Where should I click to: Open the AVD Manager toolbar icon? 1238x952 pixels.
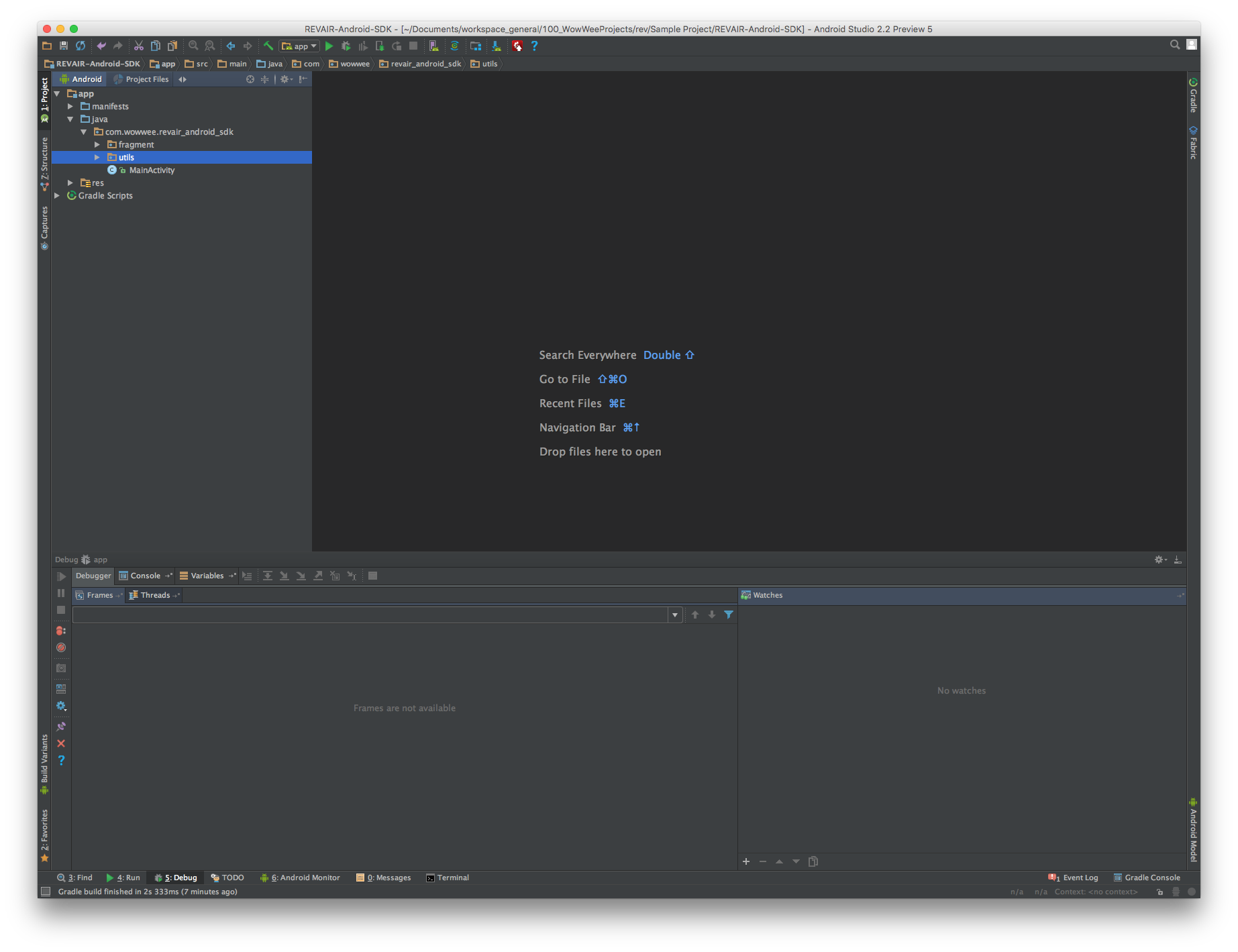[x=434, y=46]
